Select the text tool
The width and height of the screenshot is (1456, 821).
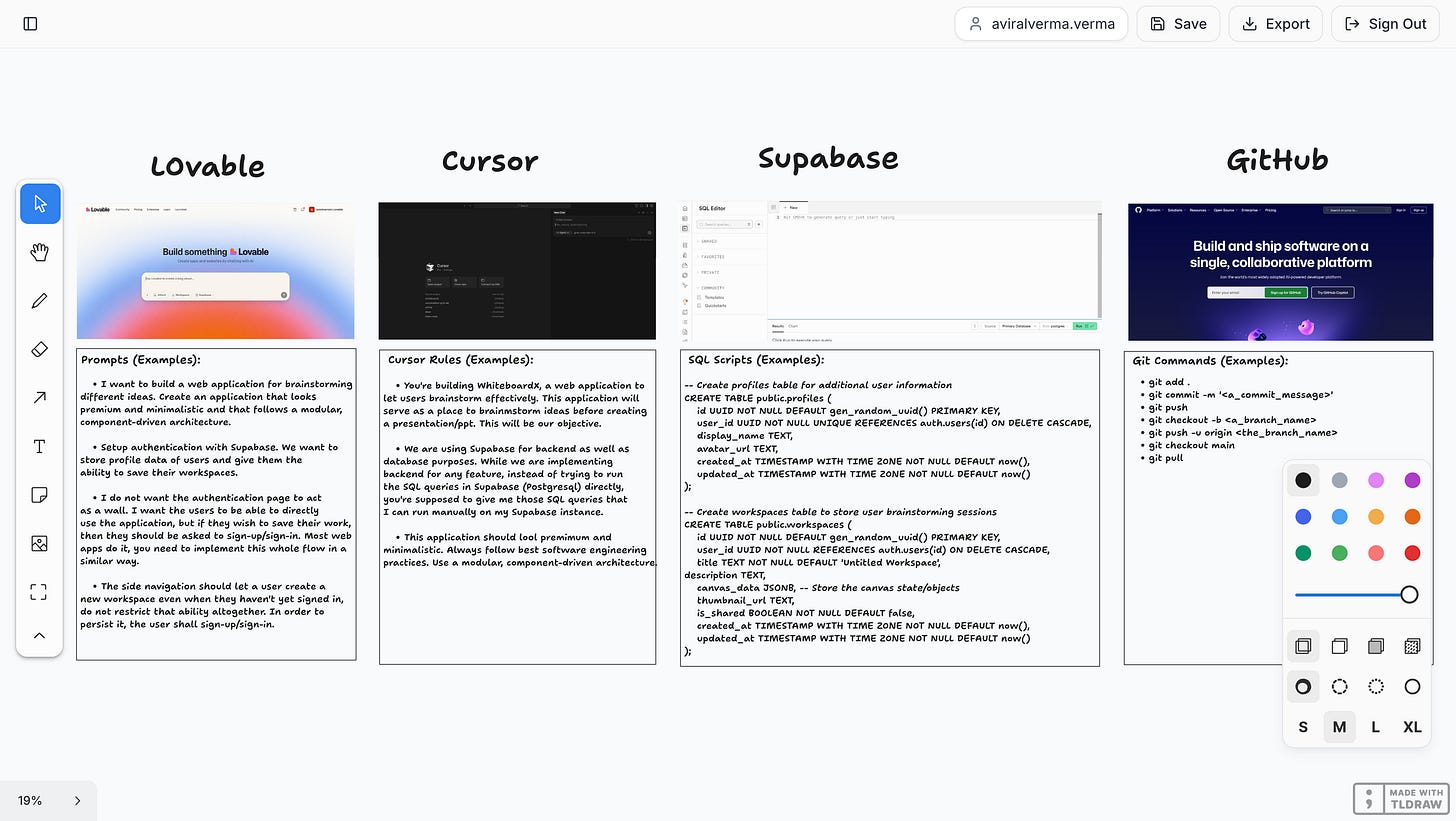40,446
